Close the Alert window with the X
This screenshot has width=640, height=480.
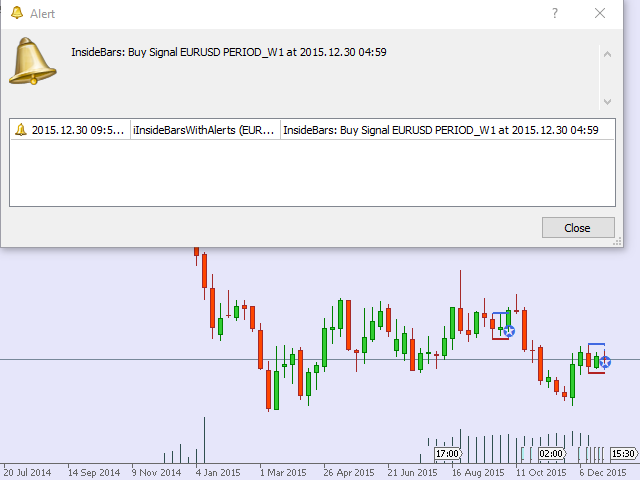pos(600,13)
